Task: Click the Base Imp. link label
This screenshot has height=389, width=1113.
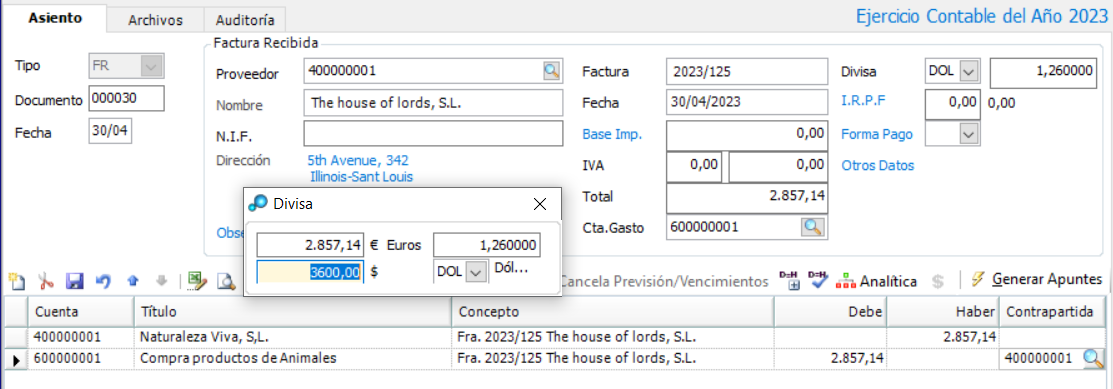Action: (x=613, y=133)
